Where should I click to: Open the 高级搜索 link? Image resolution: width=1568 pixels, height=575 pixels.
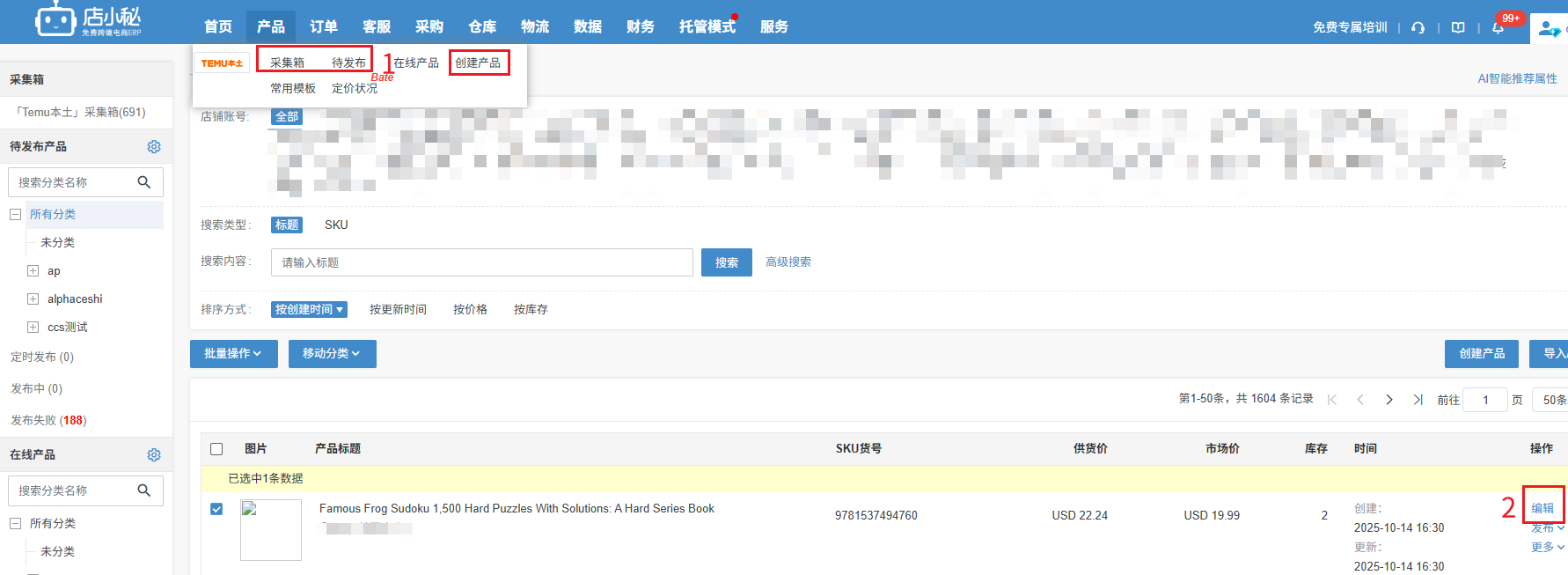pos(788,262)
